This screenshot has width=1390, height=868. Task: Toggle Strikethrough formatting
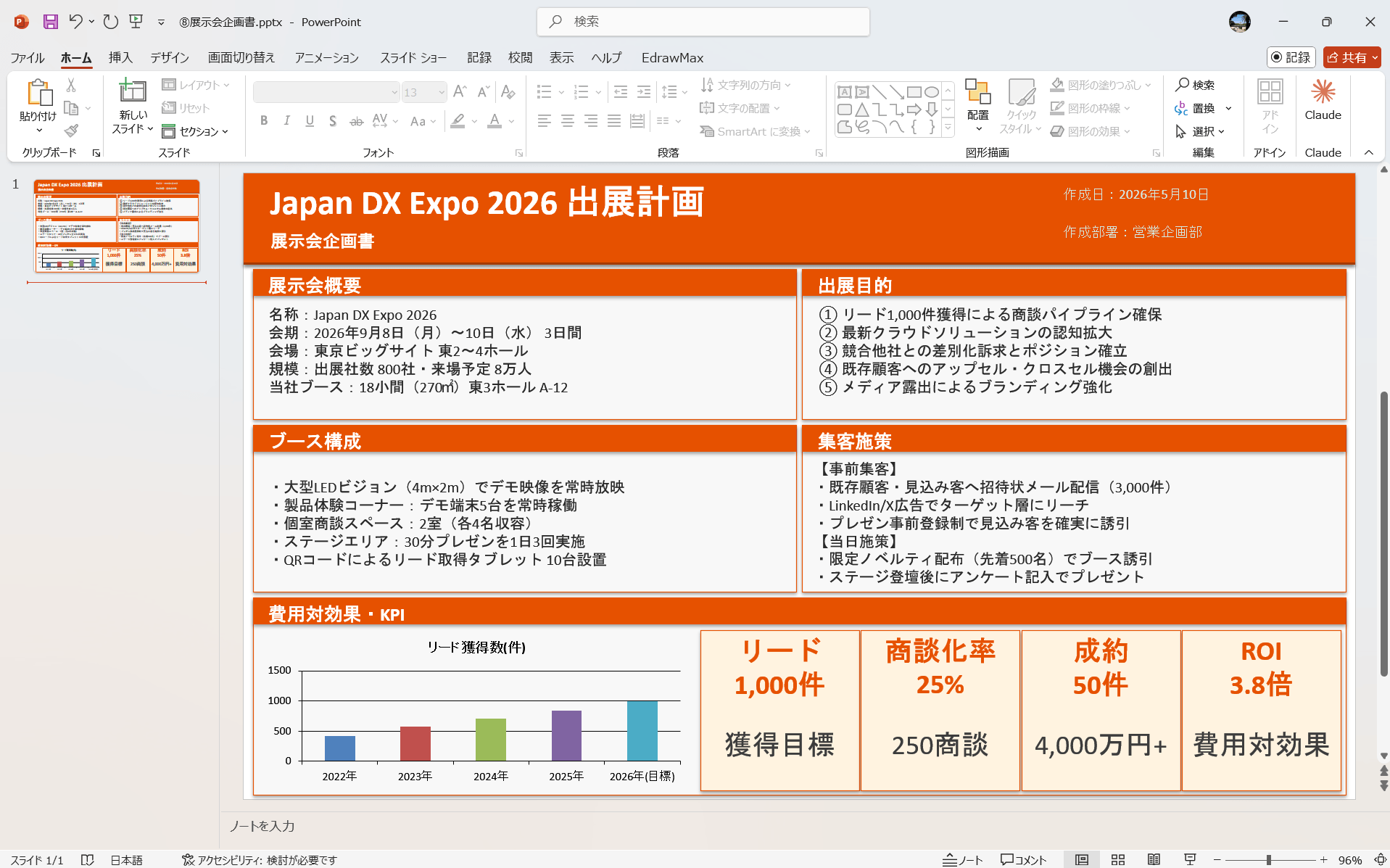[356, 121]
